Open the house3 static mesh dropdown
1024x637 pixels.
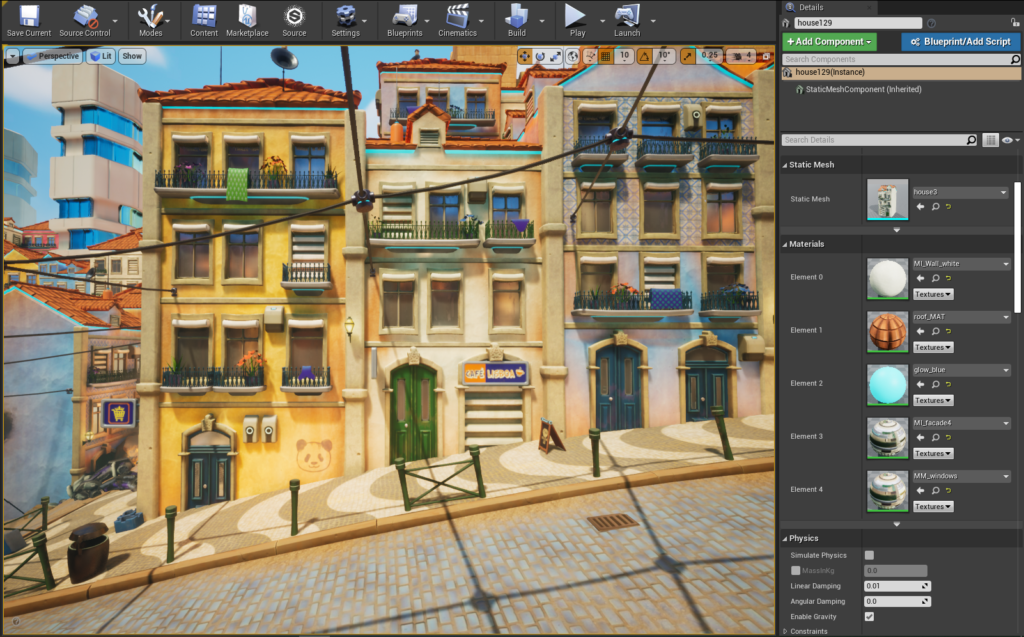[x=960, y=192]
